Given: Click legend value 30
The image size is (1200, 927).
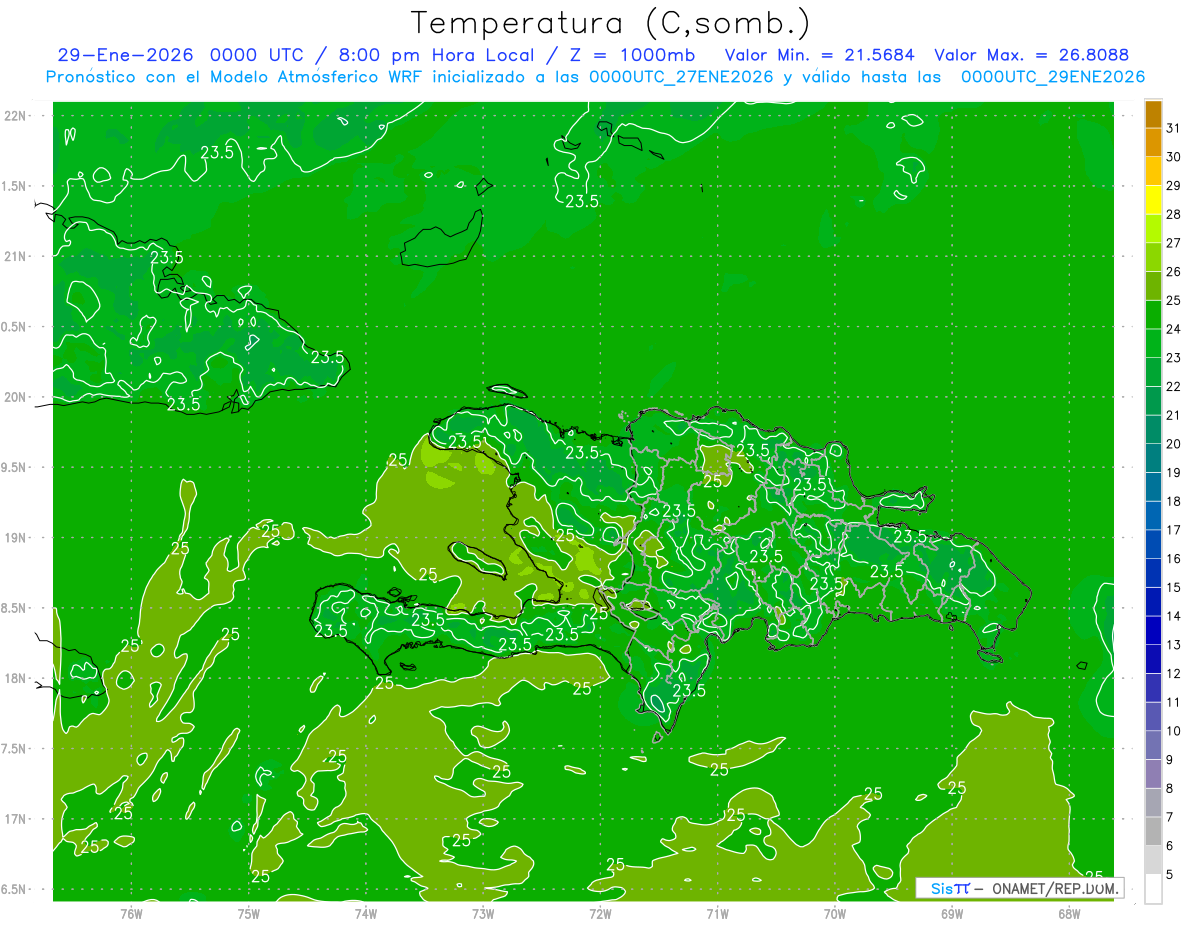Looking at the screenshot, I should point(1173,157).
